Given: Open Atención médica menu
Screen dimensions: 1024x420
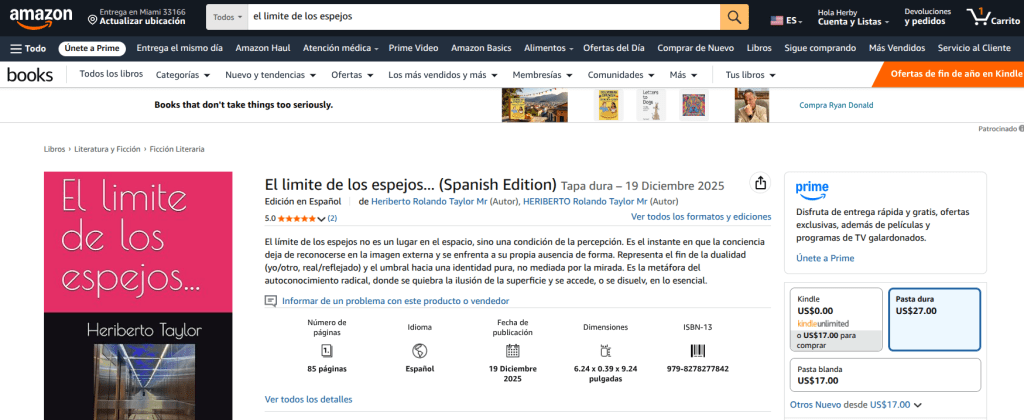Looking at the screenshot, I should tap(340, 48).
